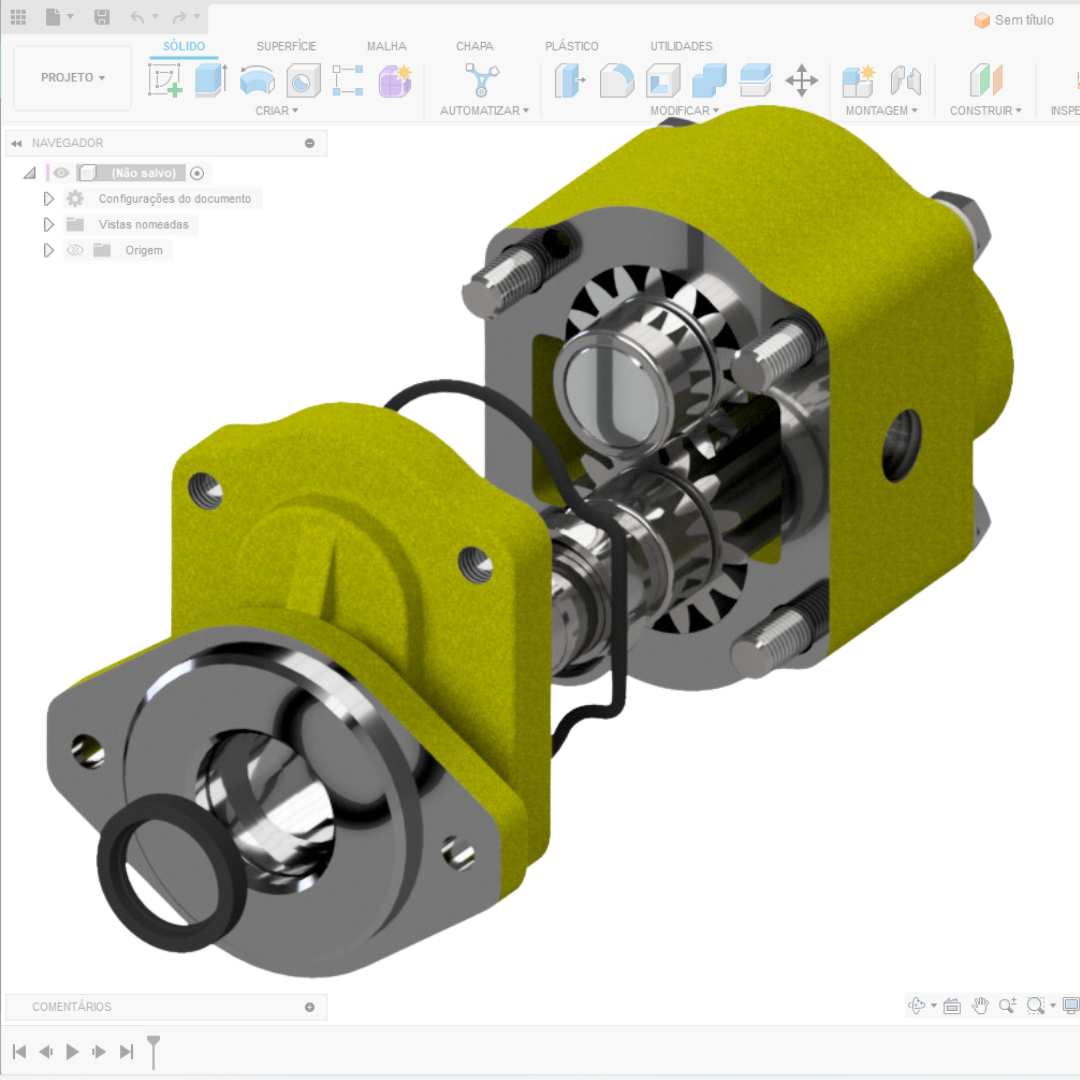Select the Move/Copy tool
The image size is (1080, 1080).
click(x=802, y=81)
